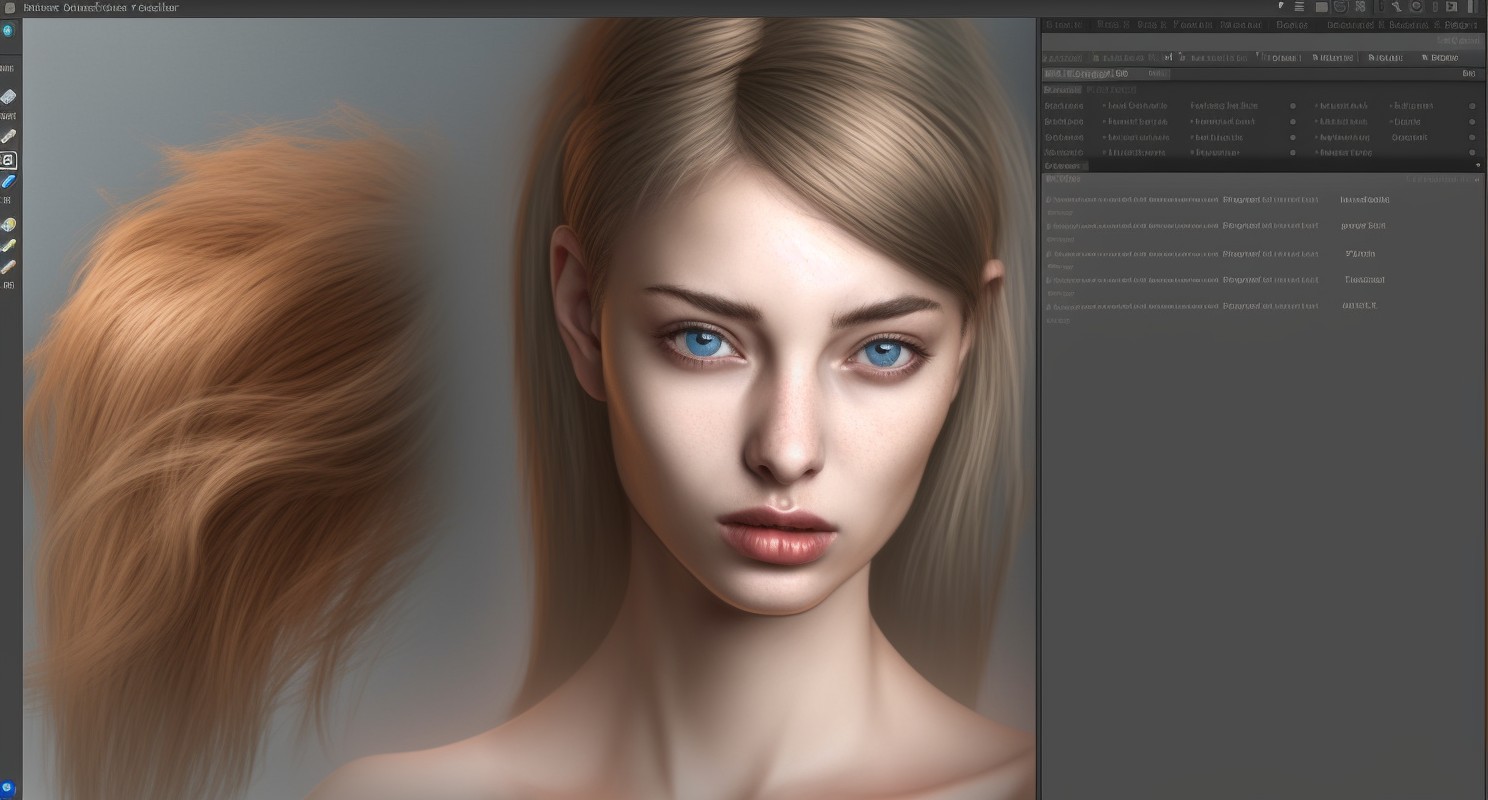Click the round teal icon atop the left toolbar
This screenshot has width=1488, height=800.
(x=8, y=31)
